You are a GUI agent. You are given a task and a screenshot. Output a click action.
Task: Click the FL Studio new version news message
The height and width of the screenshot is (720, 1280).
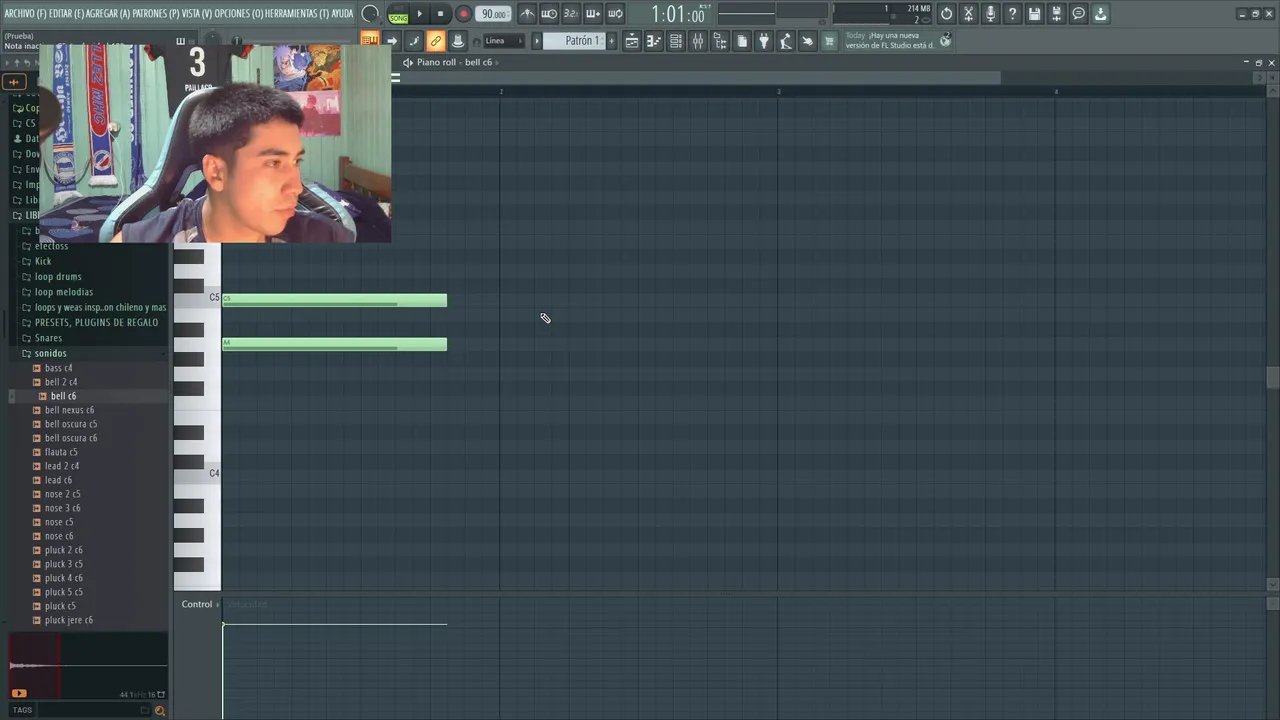coord(889,40)
